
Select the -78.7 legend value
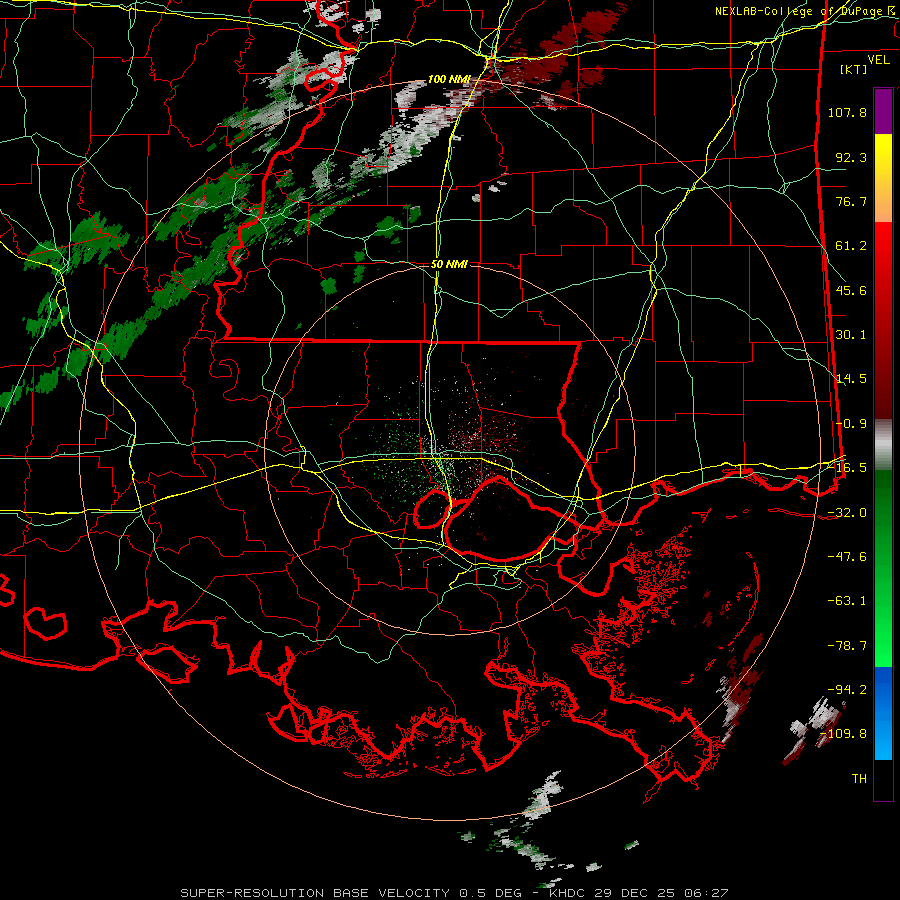(x=847, y=646)
